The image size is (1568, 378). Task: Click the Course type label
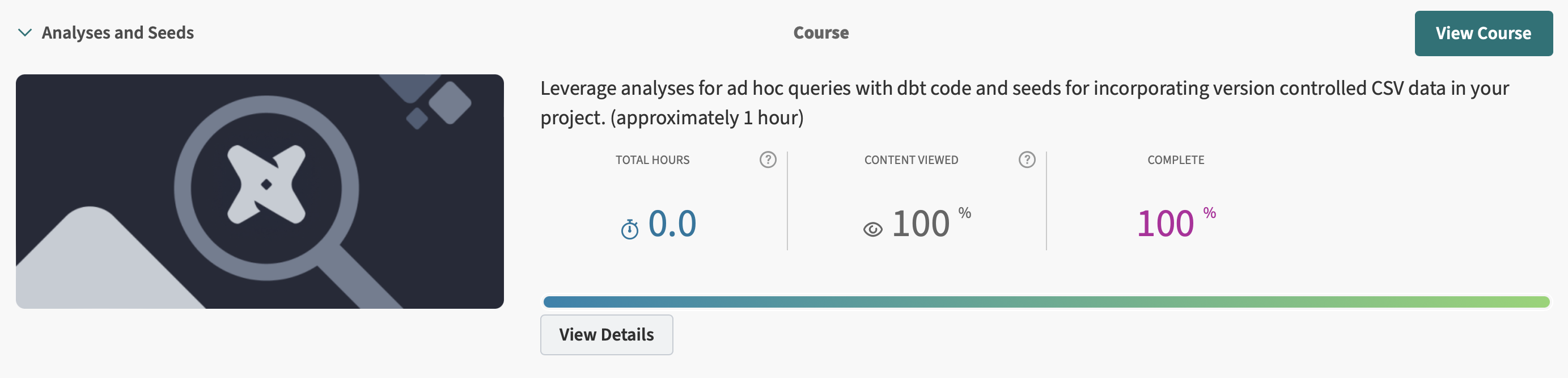pyautogui.click(x=820, y=33)
